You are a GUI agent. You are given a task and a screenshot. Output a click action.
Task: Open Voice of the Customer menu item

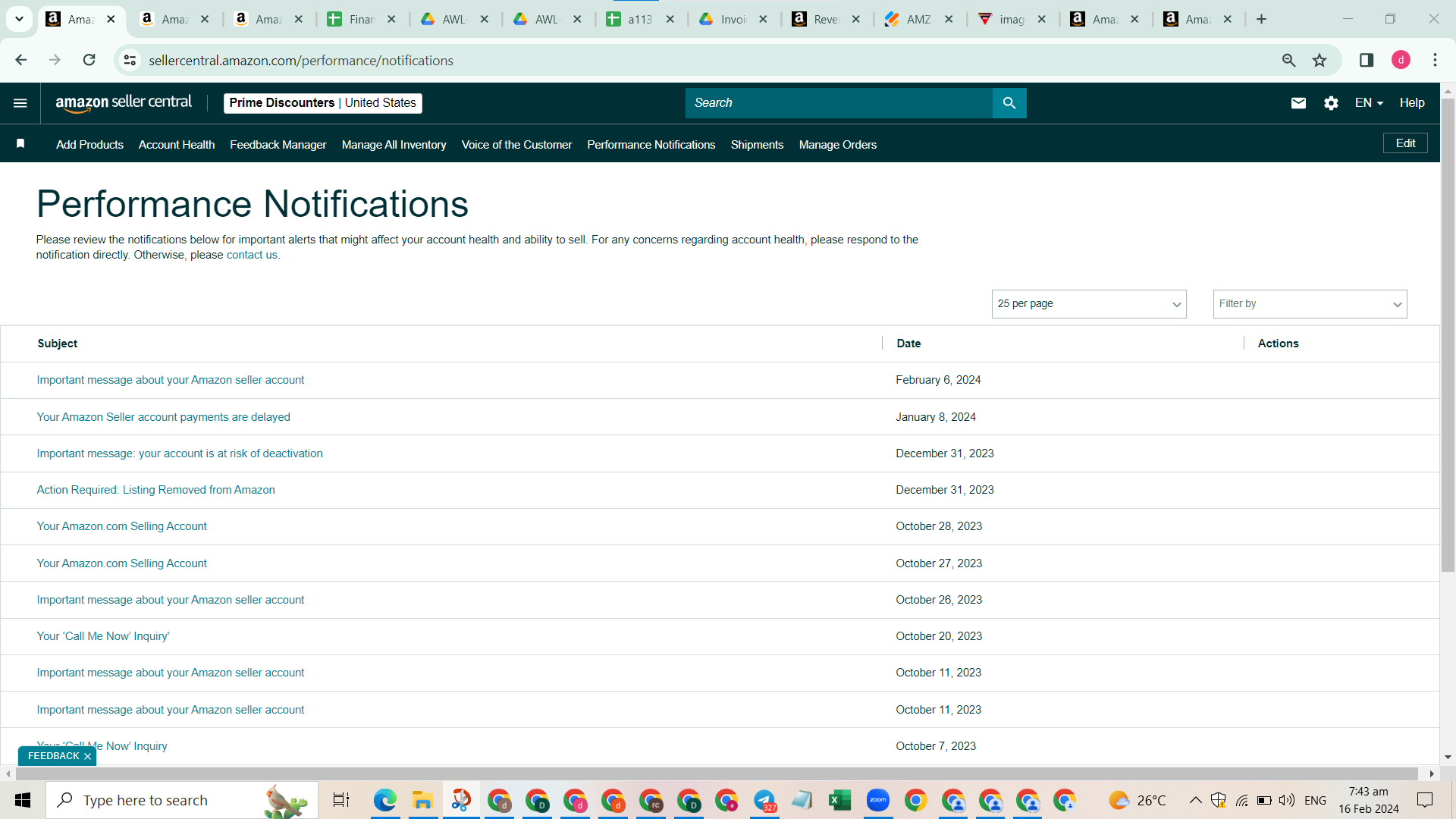516,145
